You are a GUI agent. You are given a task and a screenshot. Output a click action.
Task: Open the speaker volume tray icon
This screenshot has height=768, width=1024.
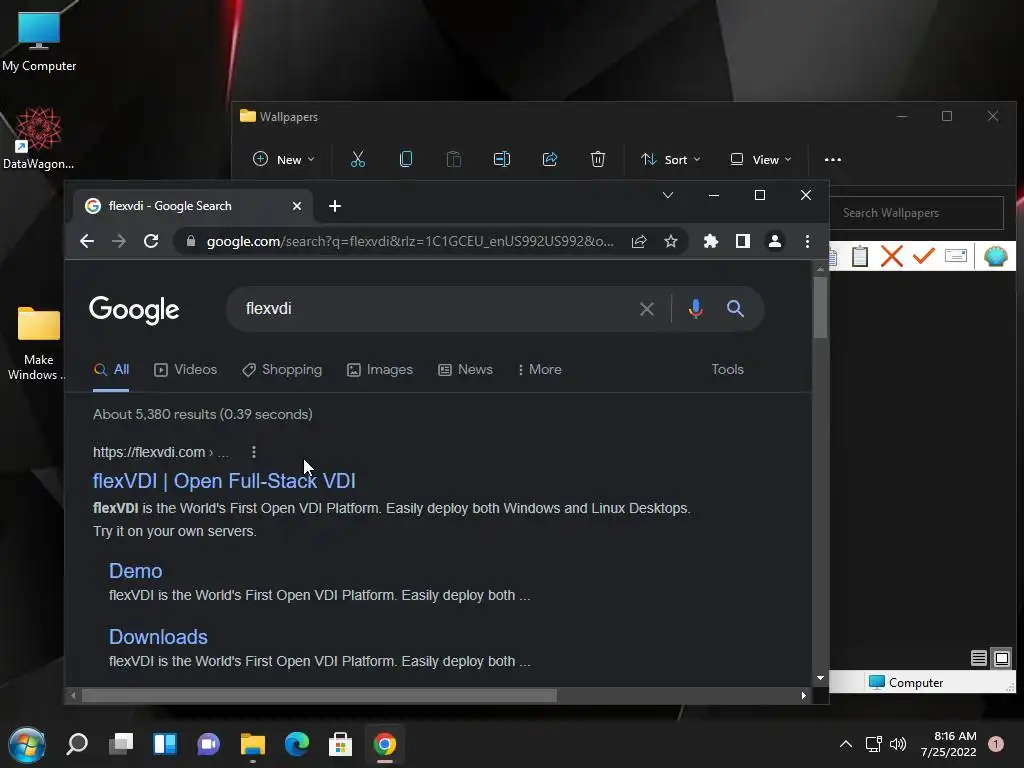[898, 744]
